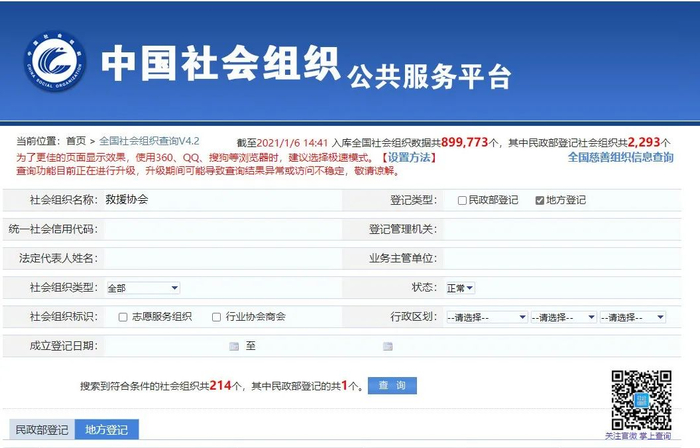Click the 公共服务平台 header text
Screen dimensions: 700x448
(429, 77)
